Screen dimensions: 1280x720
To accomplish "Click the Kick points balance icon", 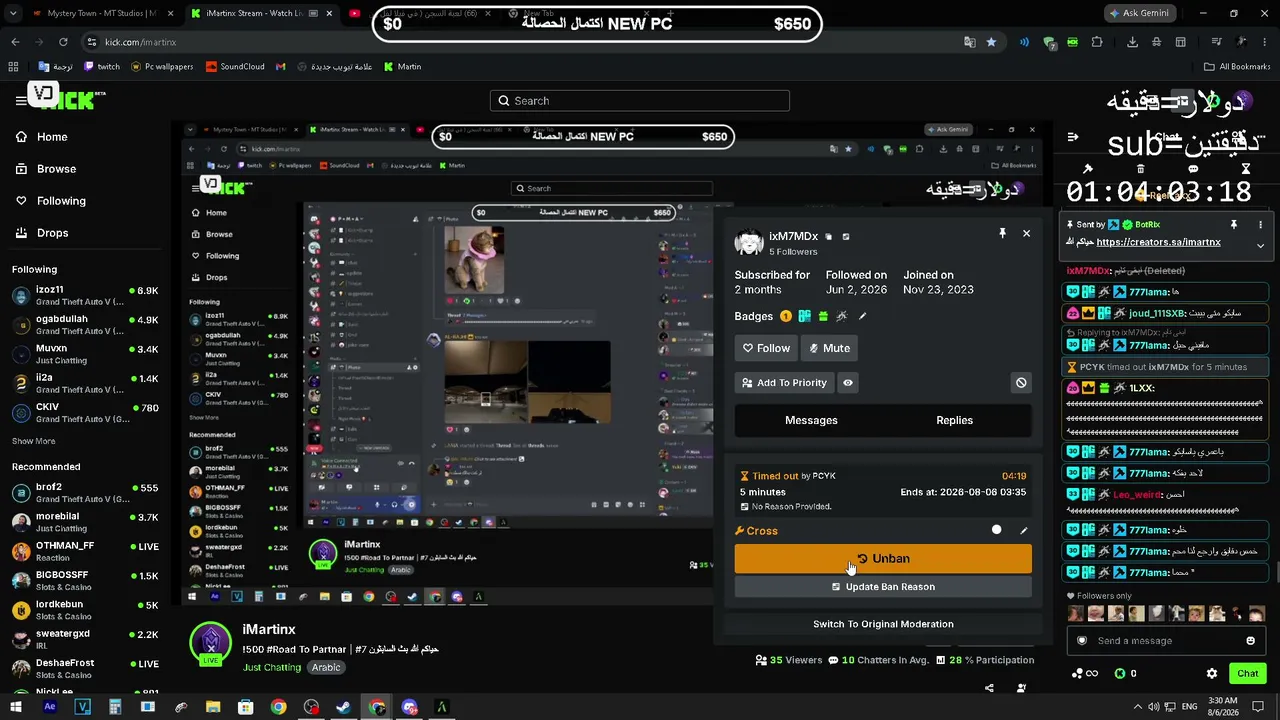I will click(1120, 674).
